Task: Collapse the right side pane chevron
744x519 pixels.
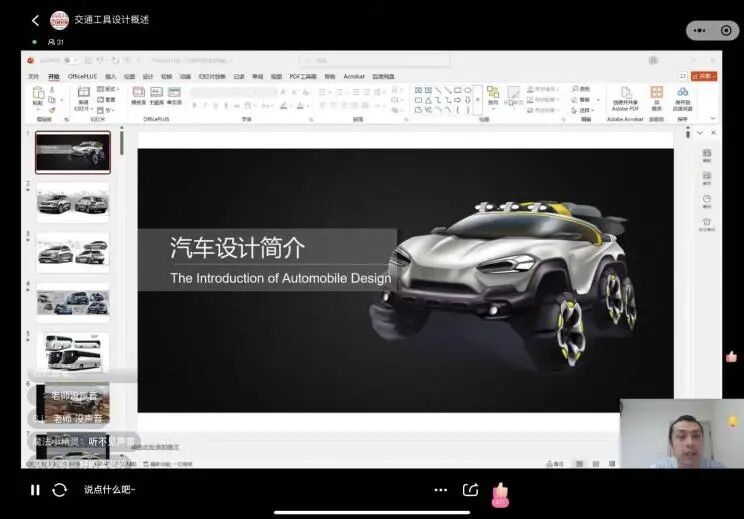Action: coord(700,133)
